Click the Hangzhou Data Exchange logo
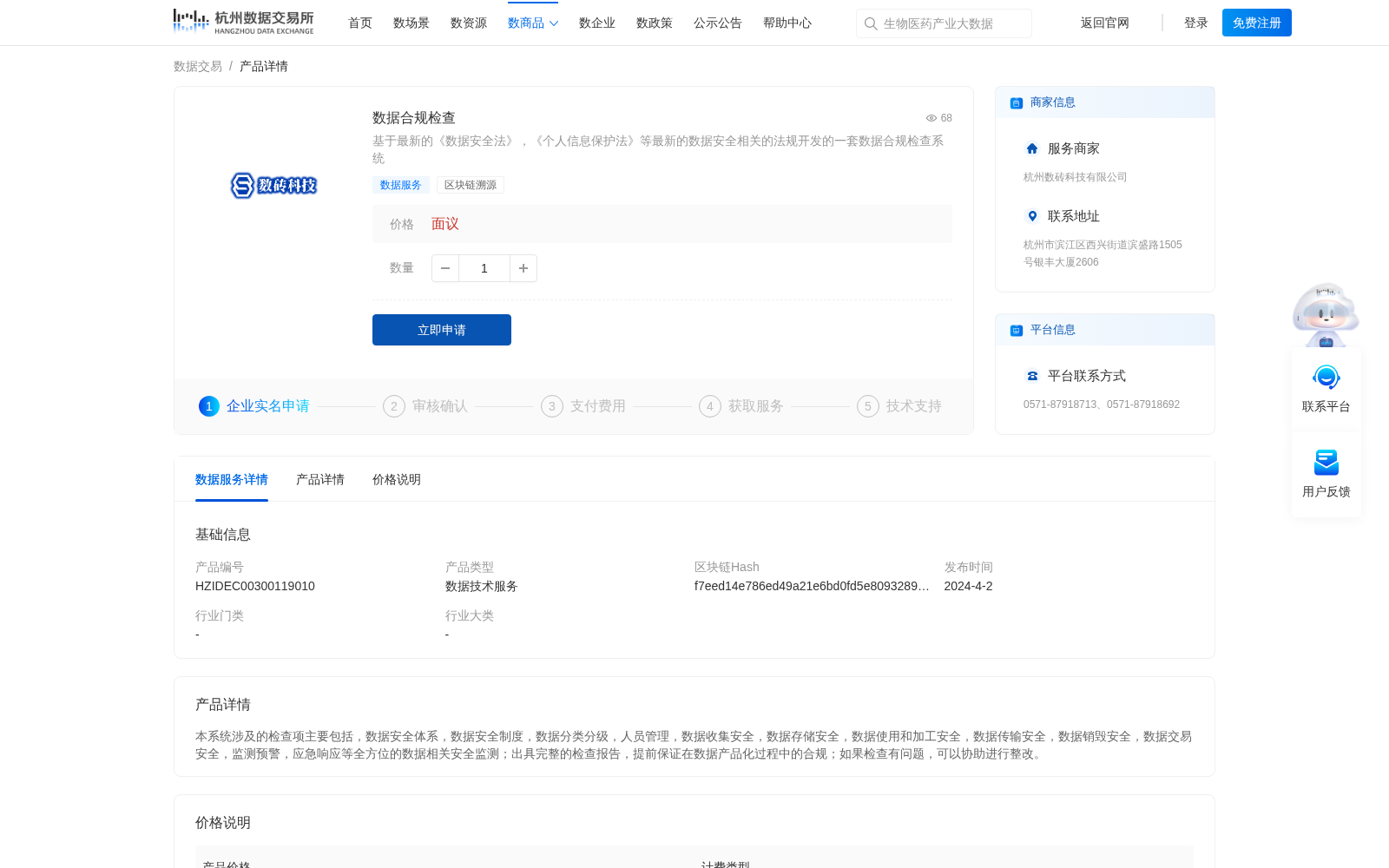 click(x=243, y=22)
